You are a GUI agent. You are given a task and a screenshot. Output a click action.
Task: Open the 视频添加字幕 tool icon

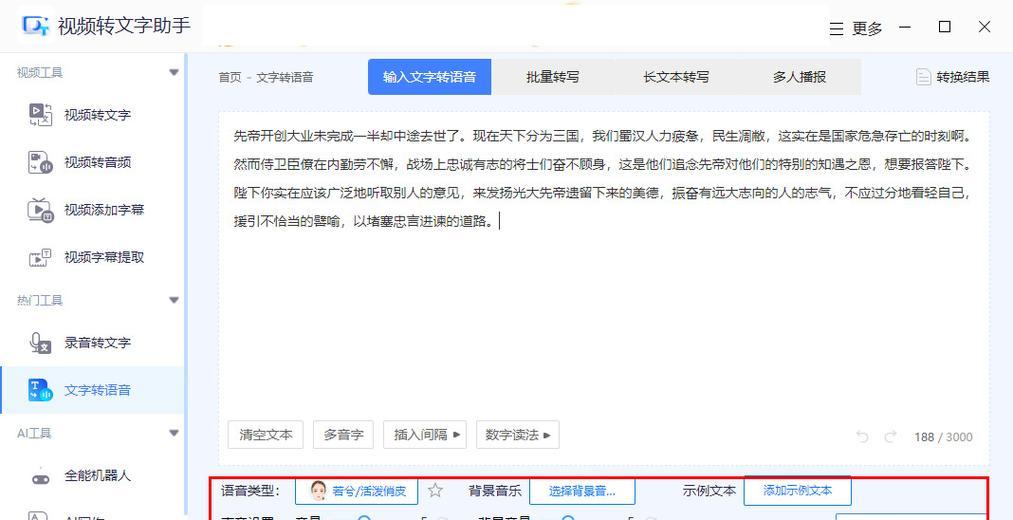(x=41, y=210)
